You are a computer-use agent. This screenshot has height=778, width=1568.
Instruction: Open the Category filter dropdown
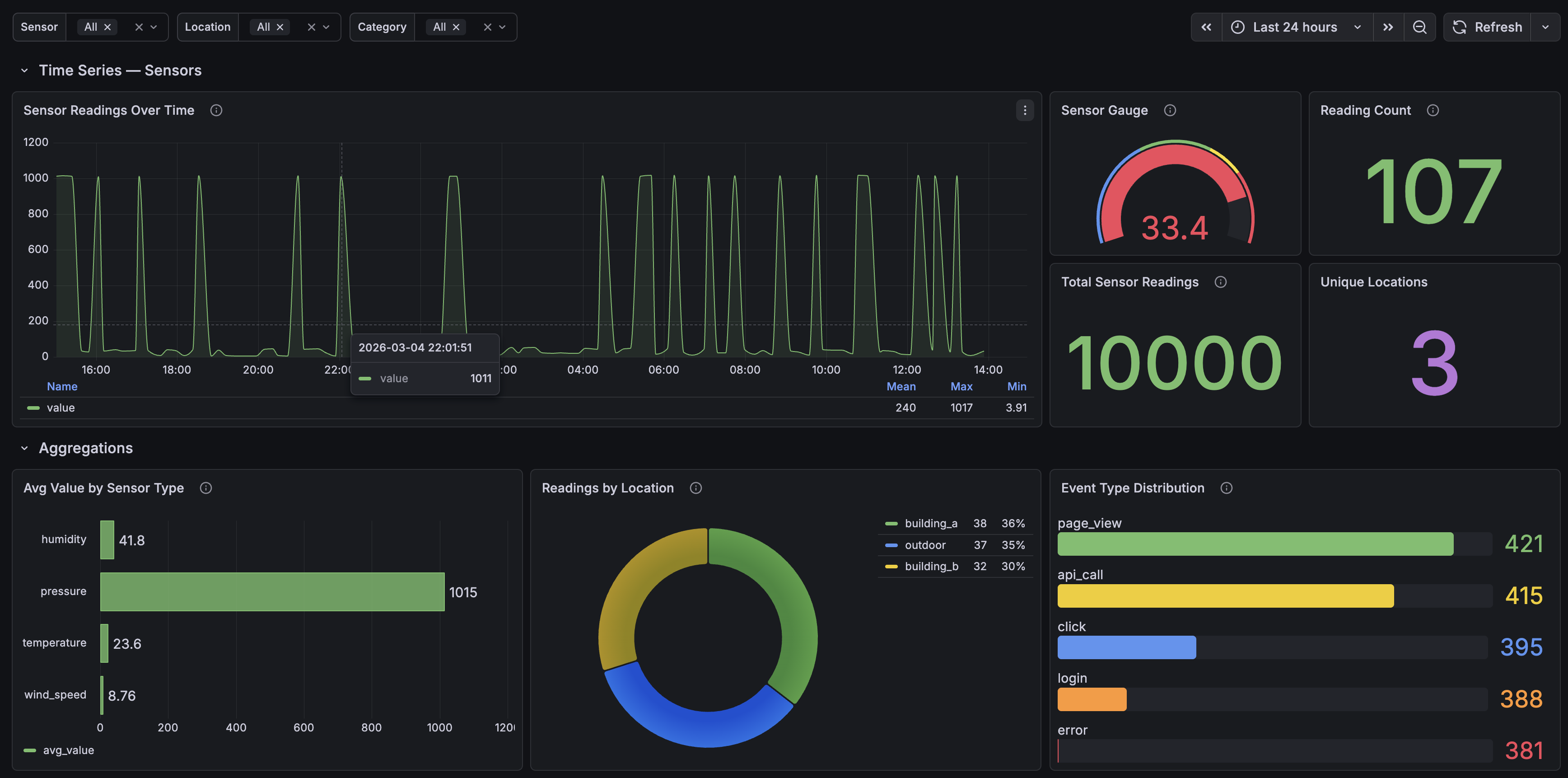pyautogui.click(x=502, y=28)
